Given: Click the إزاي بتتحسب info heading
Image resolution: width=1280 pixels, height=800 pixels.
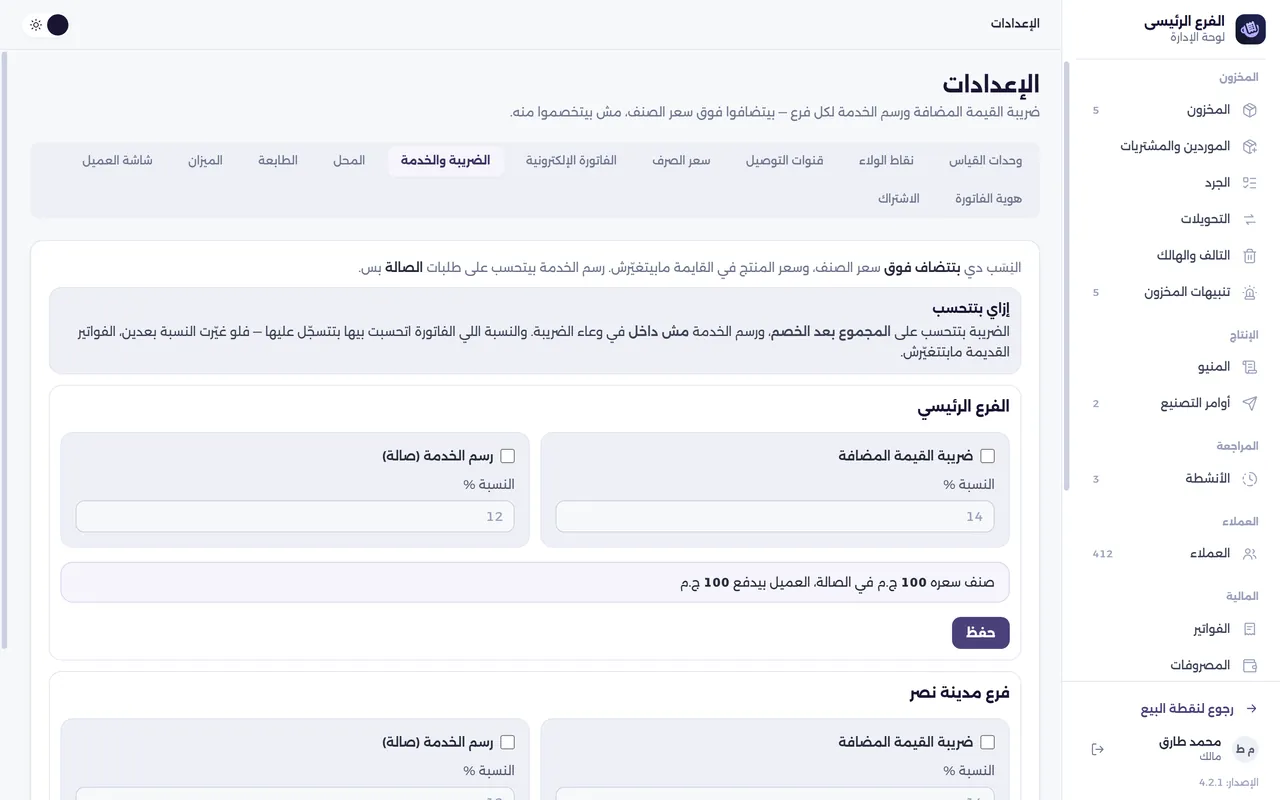Looking at the screenshot, I should coord(971,309).
